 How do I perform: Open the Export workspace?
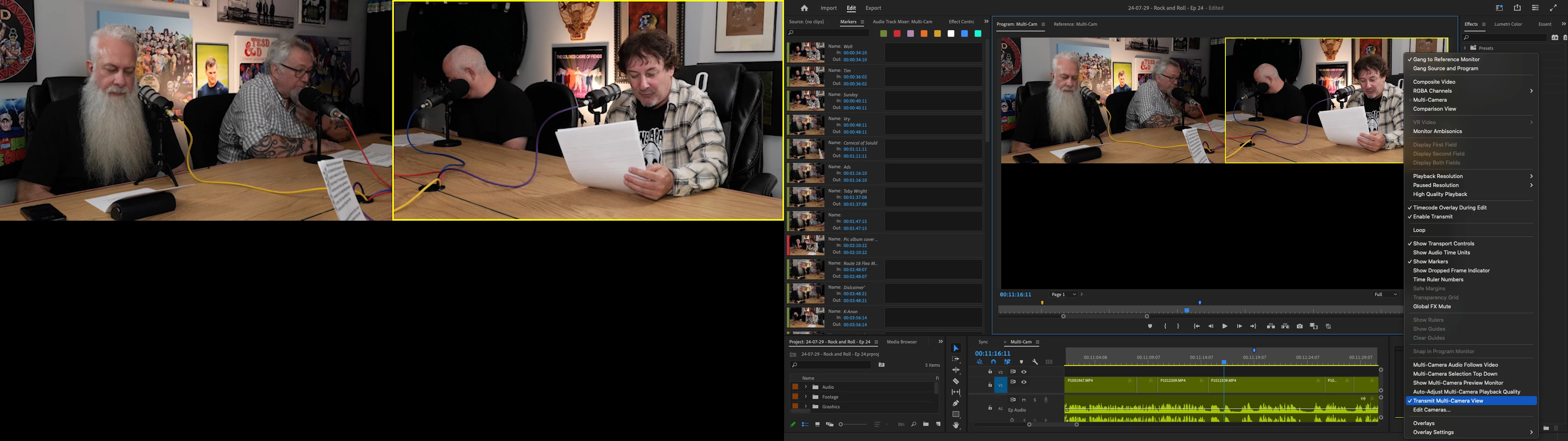point(873,8)
